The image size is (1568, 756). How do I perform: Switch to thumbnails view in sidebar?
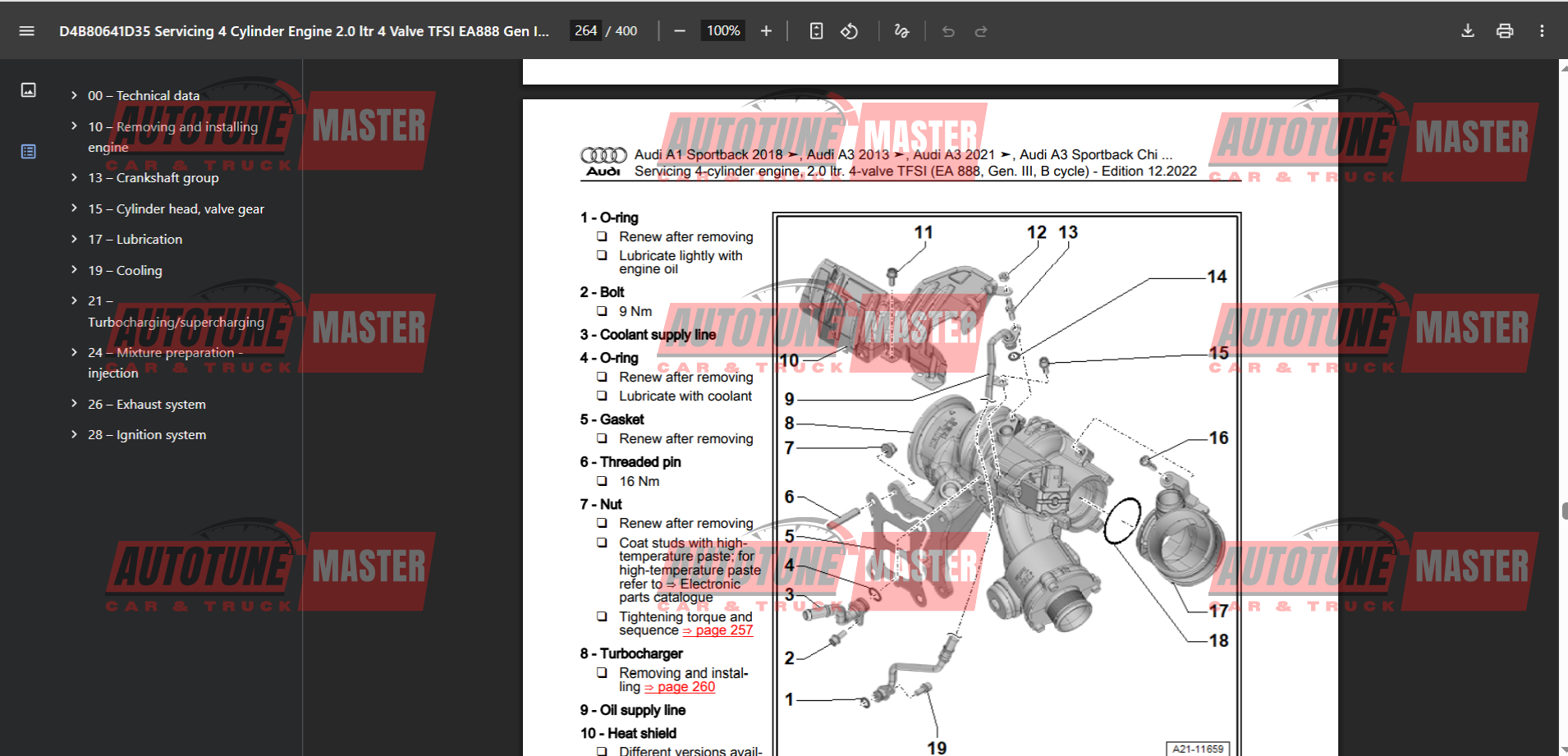click(x=29, y=90)
